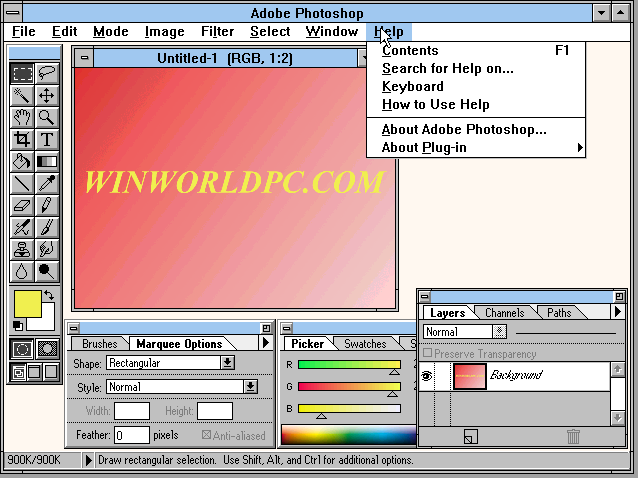The image size is (638, 478).
Task: Click the yellow foreground color swatch
Action: pos(28,304)
